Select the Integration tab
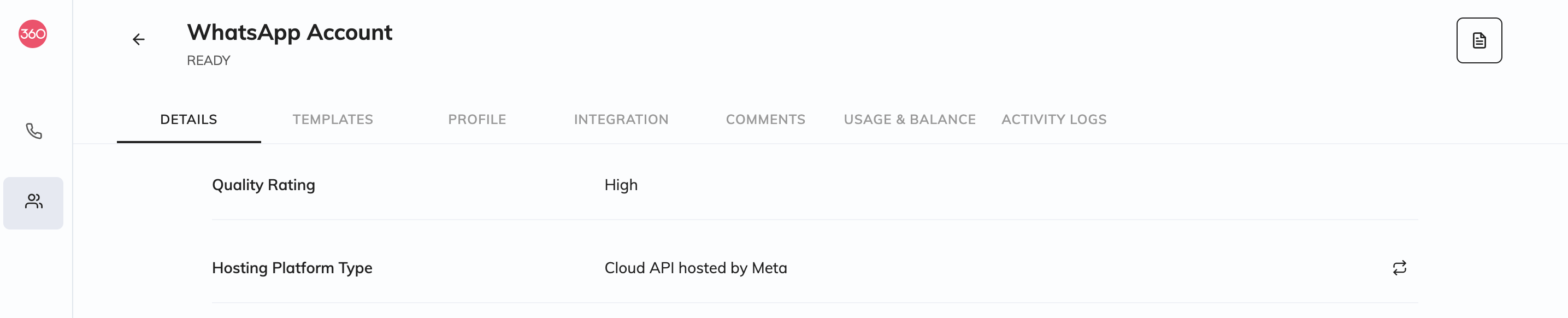1568x318 pixels. pyautogui.click(x=621, y=120)
